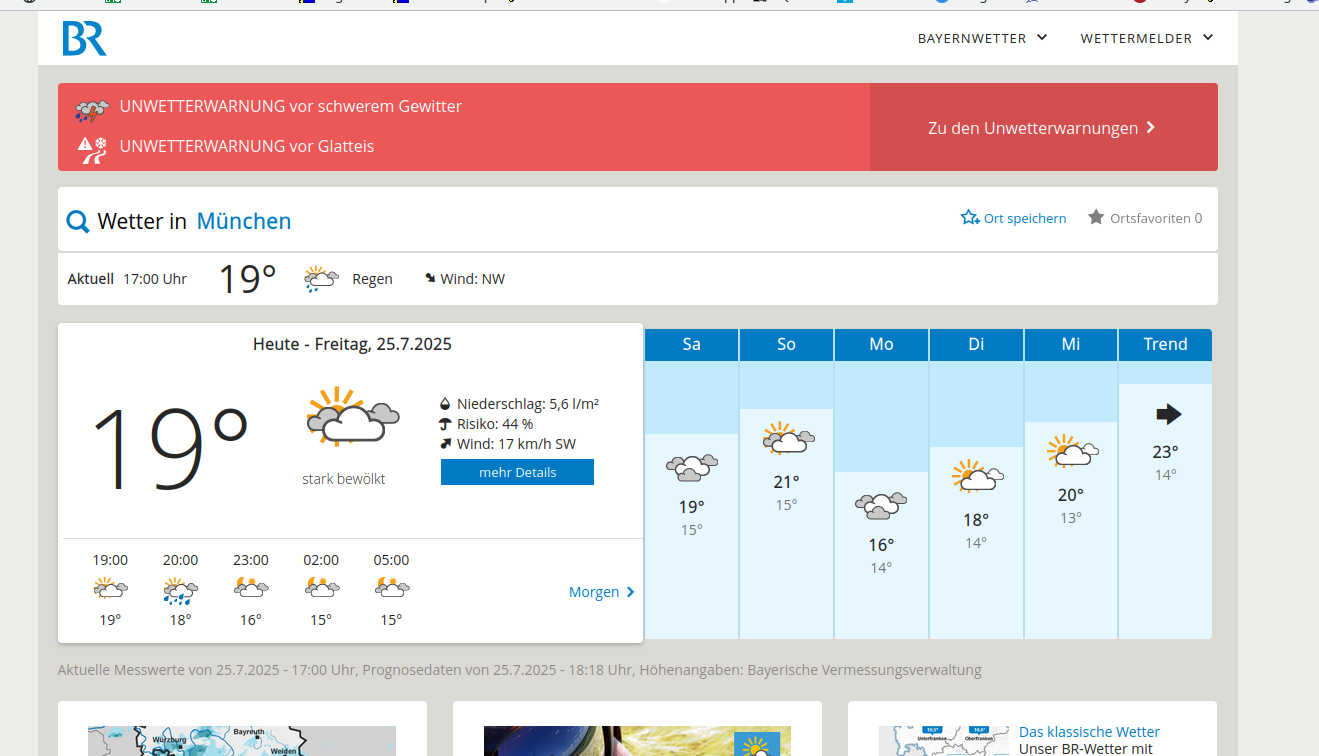Expand the Bayernwetter dropdown menu
Viewport: 1319px width, 756px height.
click(982, 38)
